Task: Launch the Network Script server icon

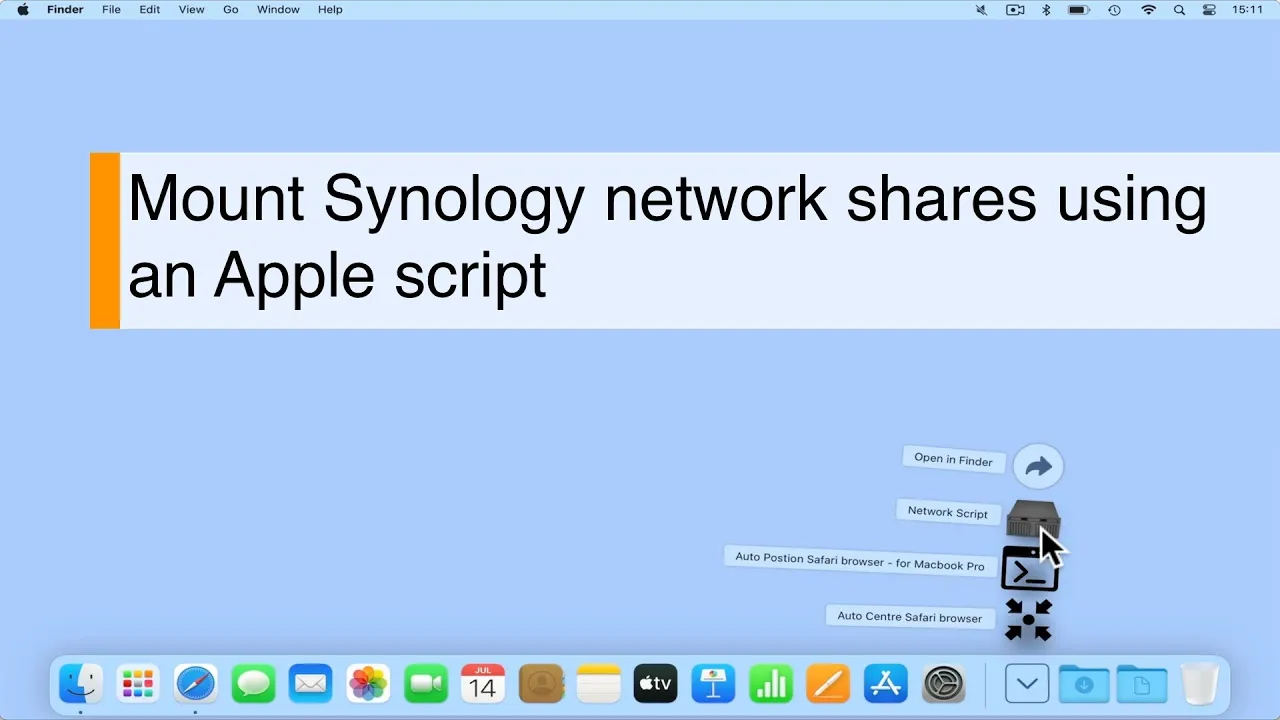Action: 1032,519
